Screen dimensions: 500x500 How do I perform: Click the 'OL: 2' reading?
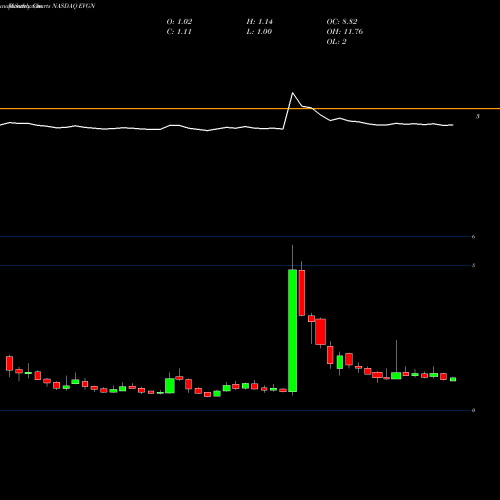point(336,42)
